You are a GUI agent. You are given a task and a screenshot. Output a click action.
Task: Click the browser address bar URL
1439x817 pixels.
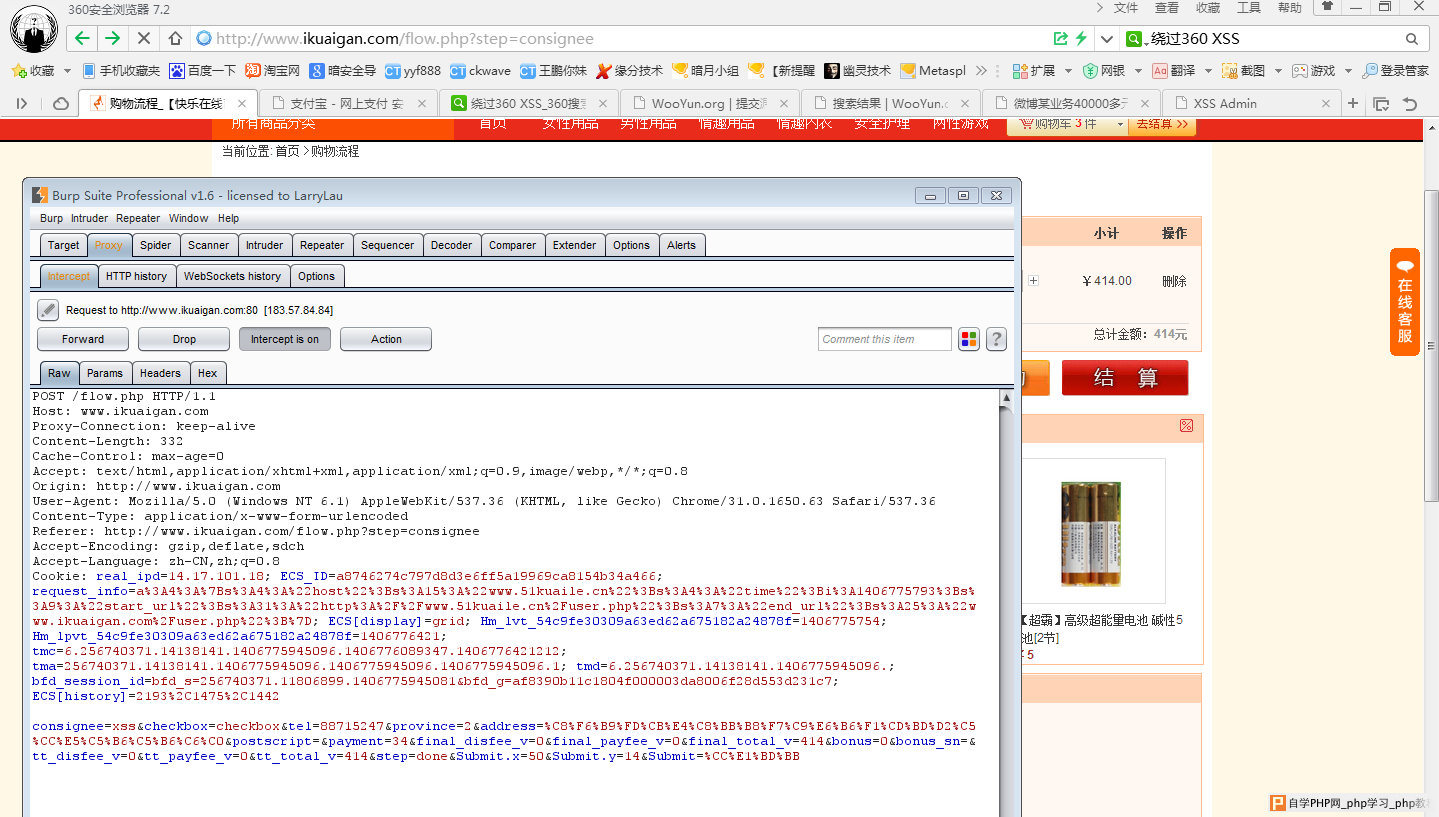[405, 39]
